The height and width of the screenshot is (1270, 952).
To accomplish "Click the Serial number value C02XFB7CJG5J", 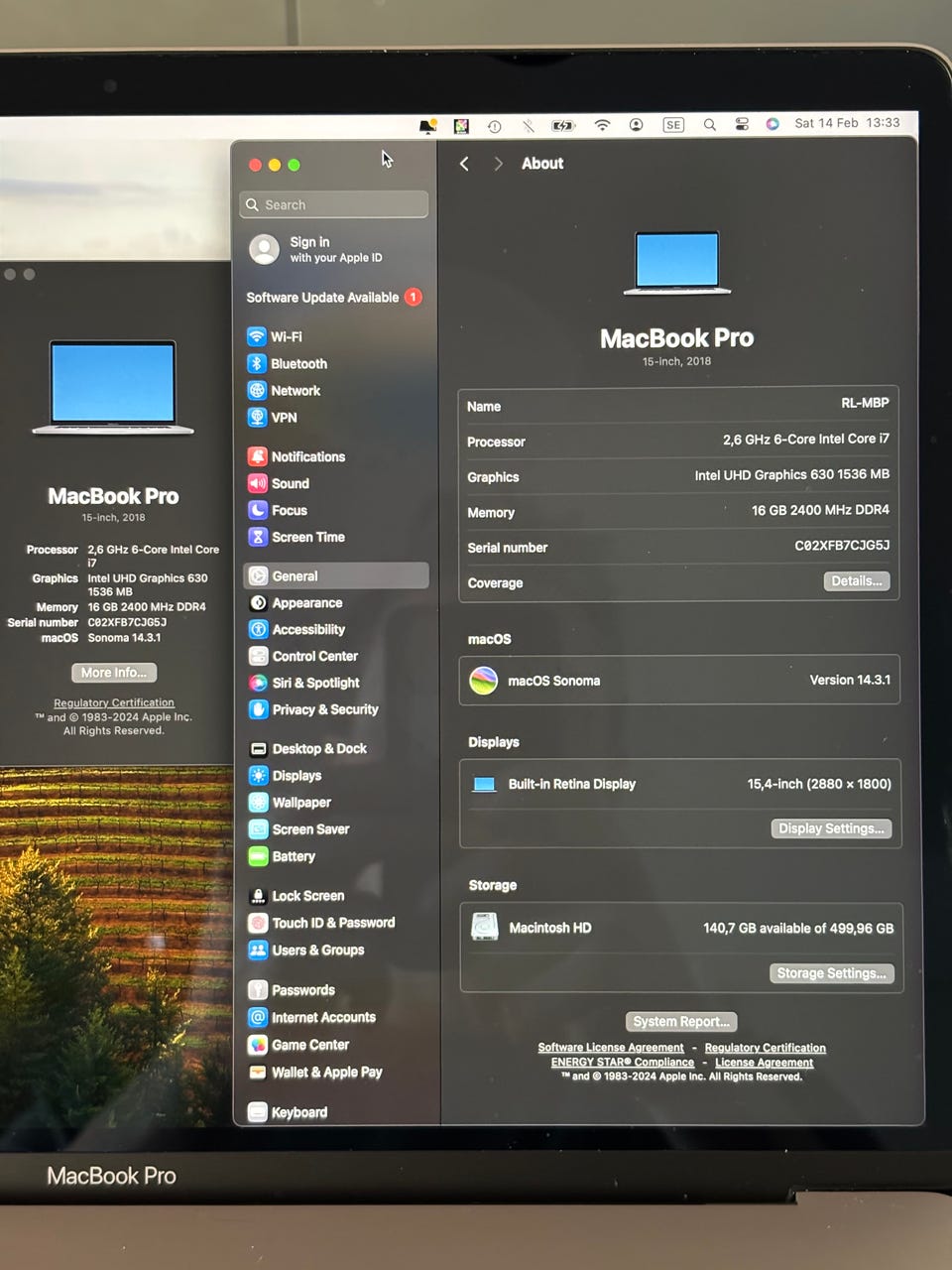I will click(842, 545).
